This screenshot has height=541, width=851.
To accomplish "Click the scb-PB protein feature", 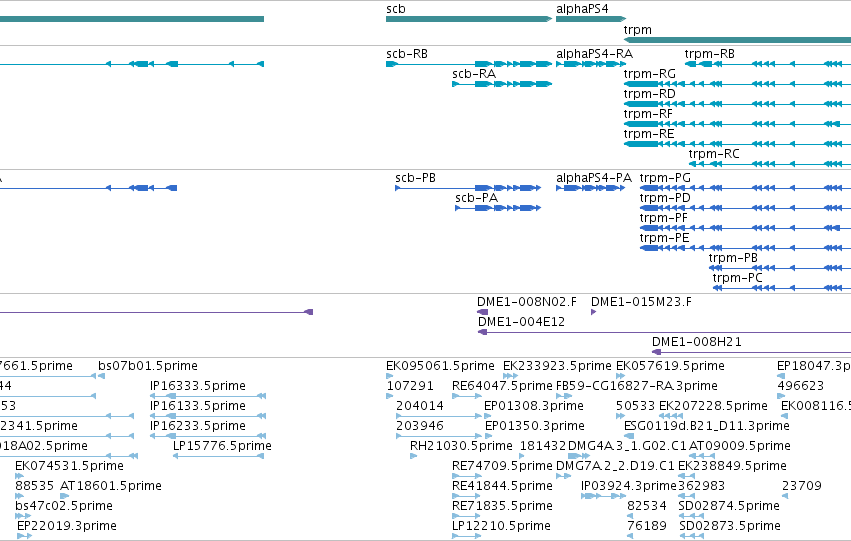I will (x=468, y=188).
